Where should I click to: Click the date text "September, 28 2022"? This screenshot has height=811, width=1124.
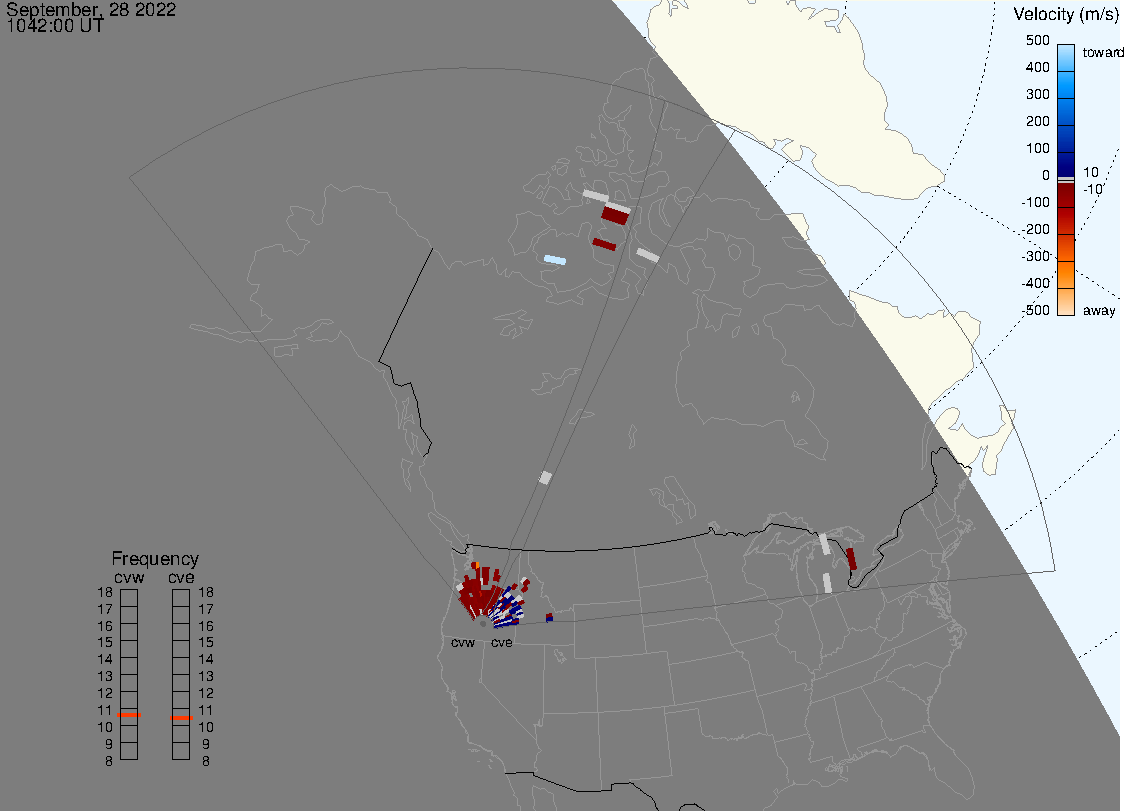pos(91,9)
